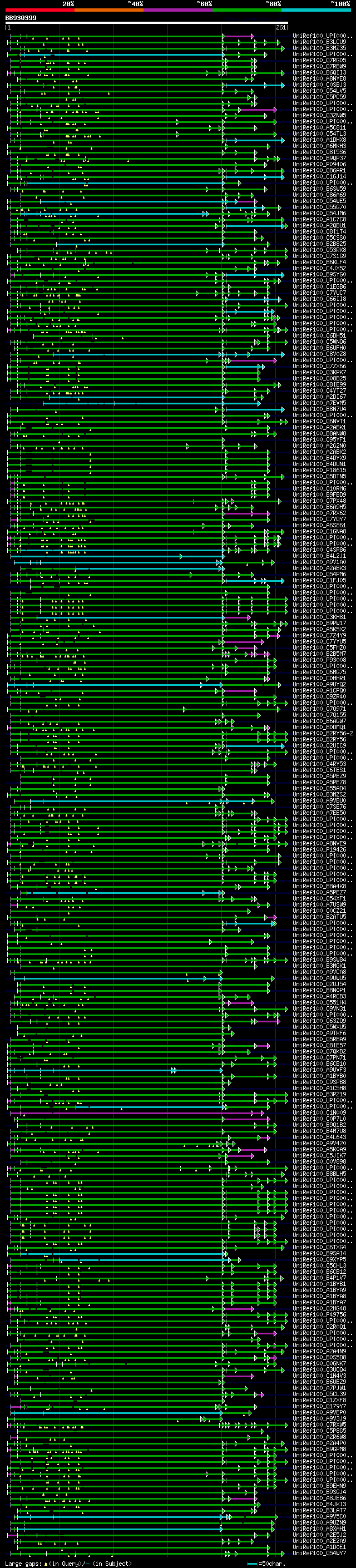Select hit name UniRef100_B2ATU5
The image size is (356, 1568).
click(319, 916)
